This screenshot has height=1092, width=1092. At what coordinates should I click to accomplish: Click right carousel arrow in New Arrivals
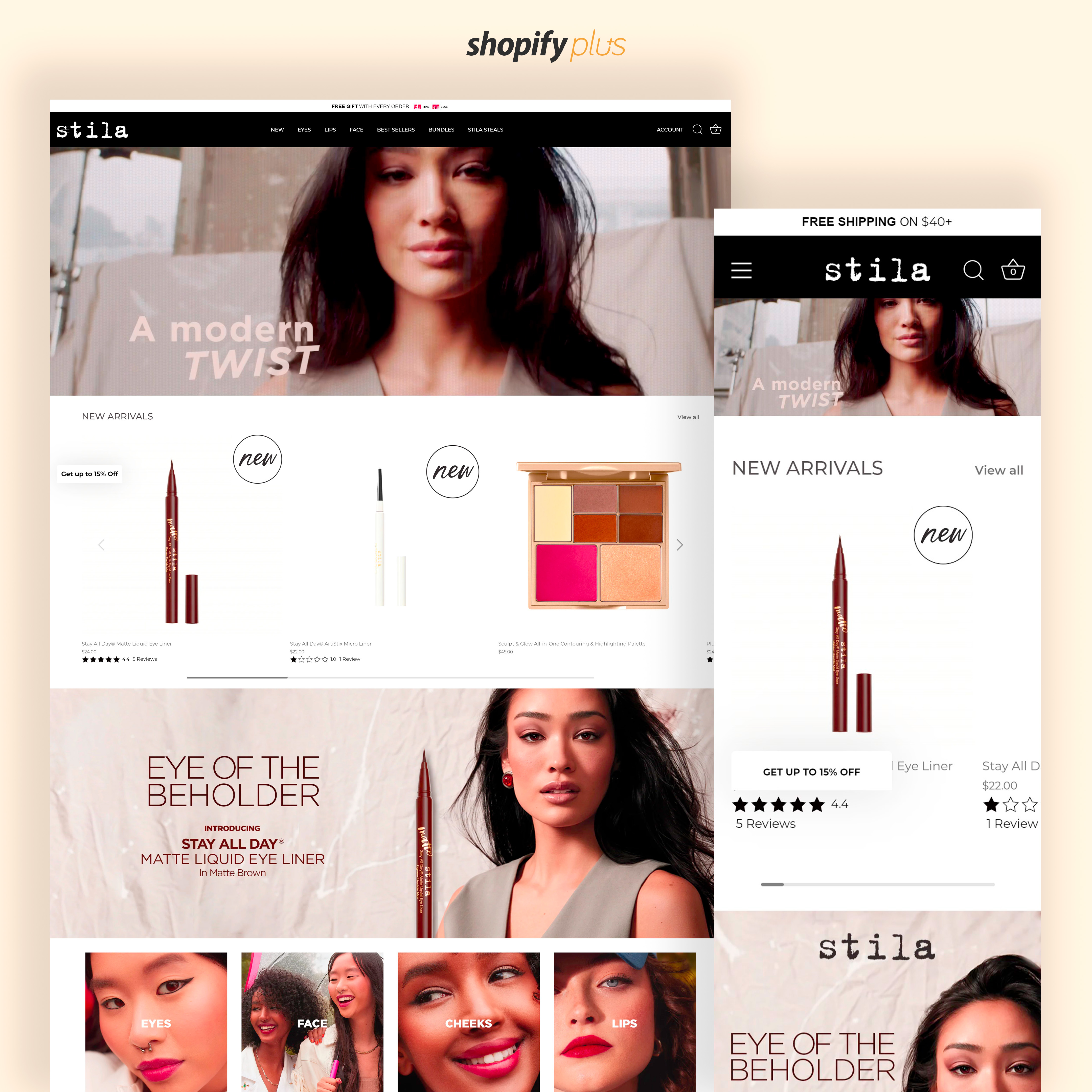680,545
